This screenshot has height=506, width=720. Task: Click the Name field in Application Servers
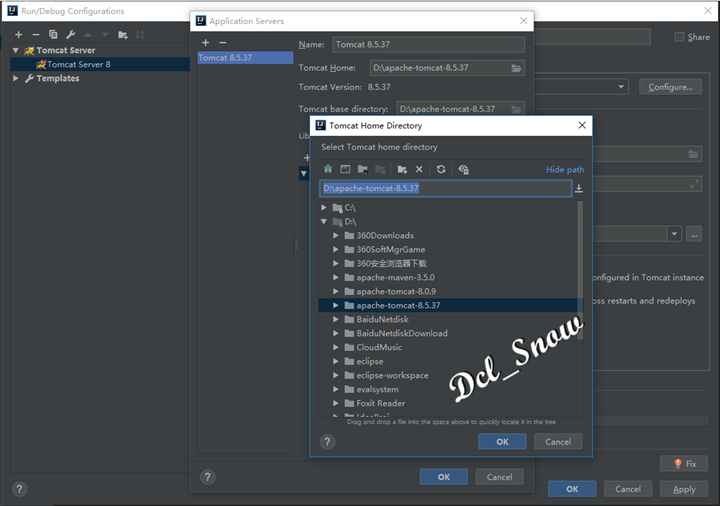pyautogui.click(x=428, y=45)
